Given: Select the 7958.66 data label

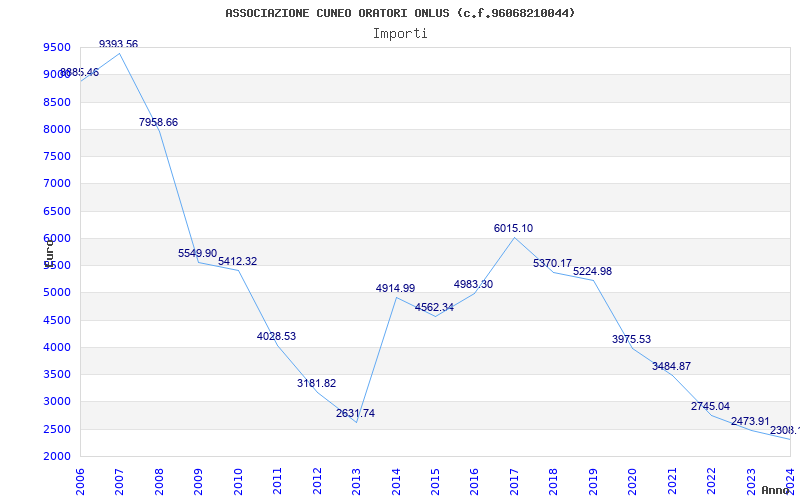Looking at the screenshot, I should click(158, 122).
